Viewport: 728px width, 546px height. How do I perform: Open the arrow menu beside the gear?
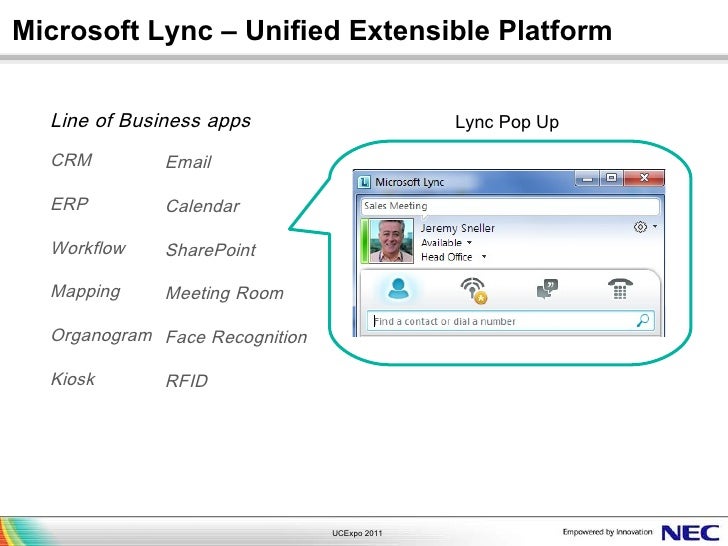coord(655,227)
